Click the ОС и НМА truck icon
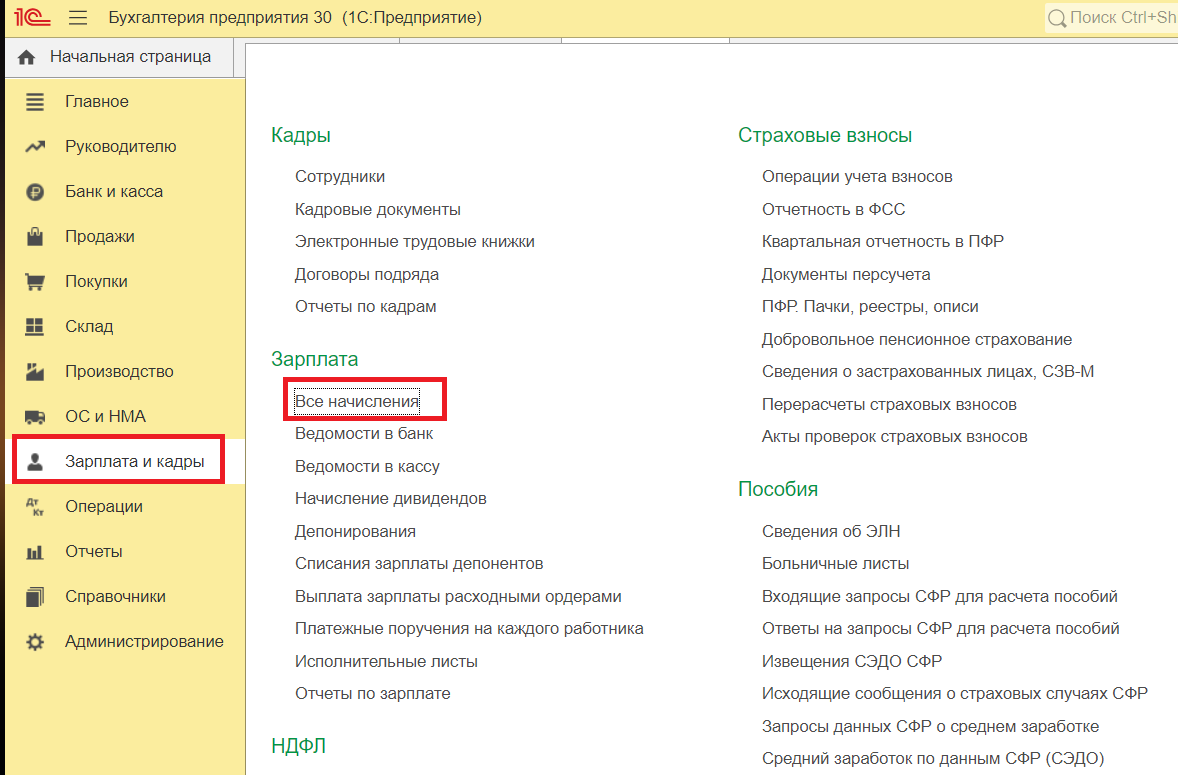This screenshot has height=775, width=1178. 35,417
